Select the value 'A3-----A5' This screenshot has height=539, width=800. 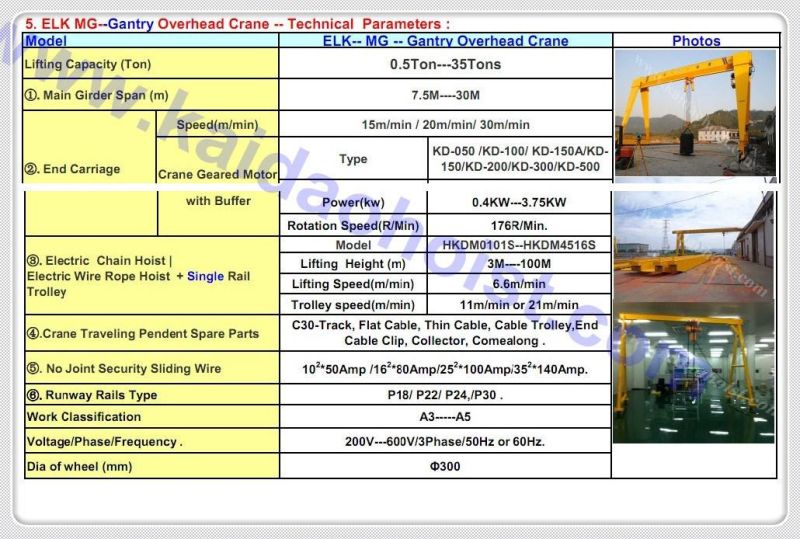(445, 417)
